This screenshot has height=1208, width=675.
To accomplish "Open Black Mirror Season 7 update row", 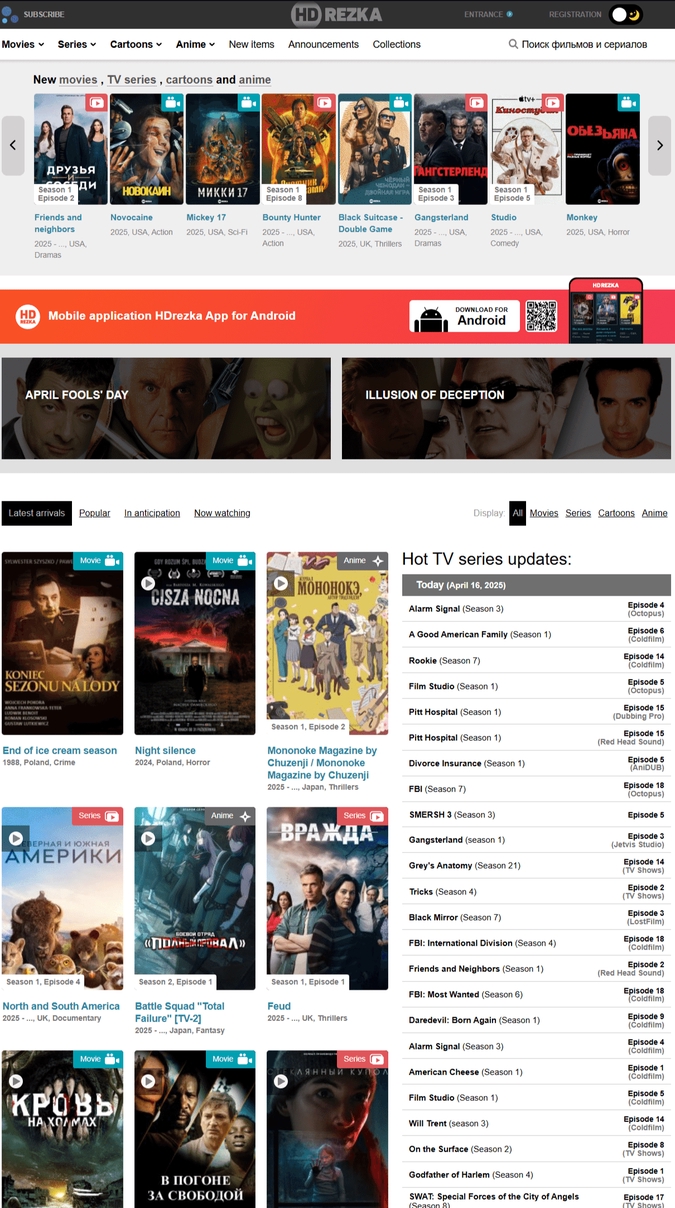I will click(x=537, y=917).
